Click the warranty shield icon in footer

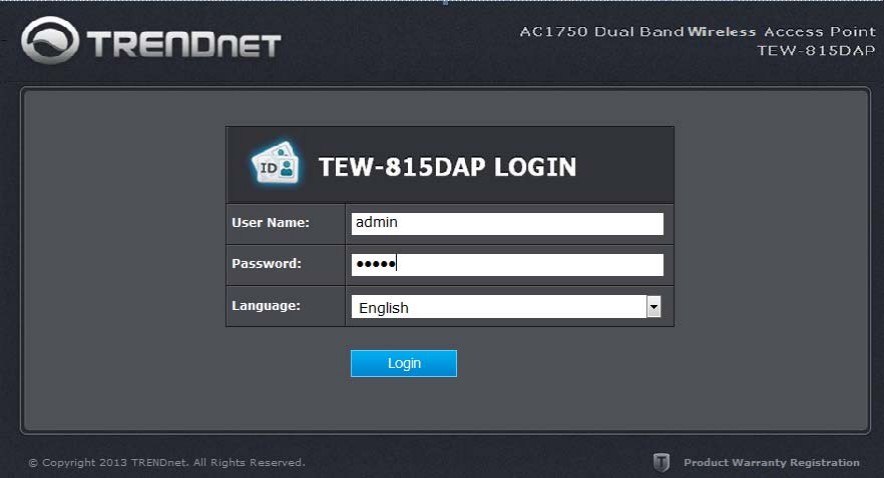(x=661, y=462)
